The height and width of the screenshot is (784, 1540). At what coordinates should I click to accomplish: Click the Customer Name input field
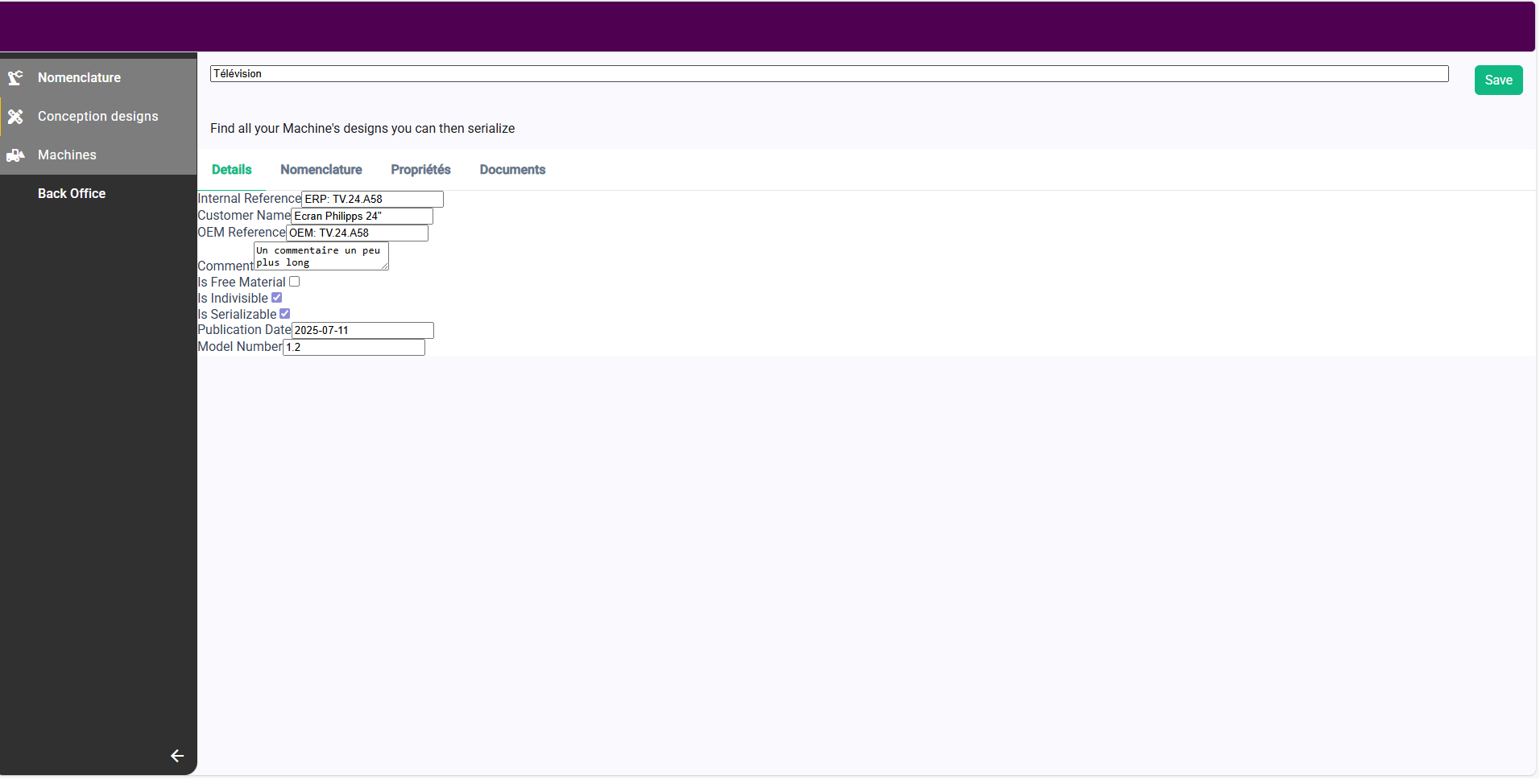[x=362, y=216]
